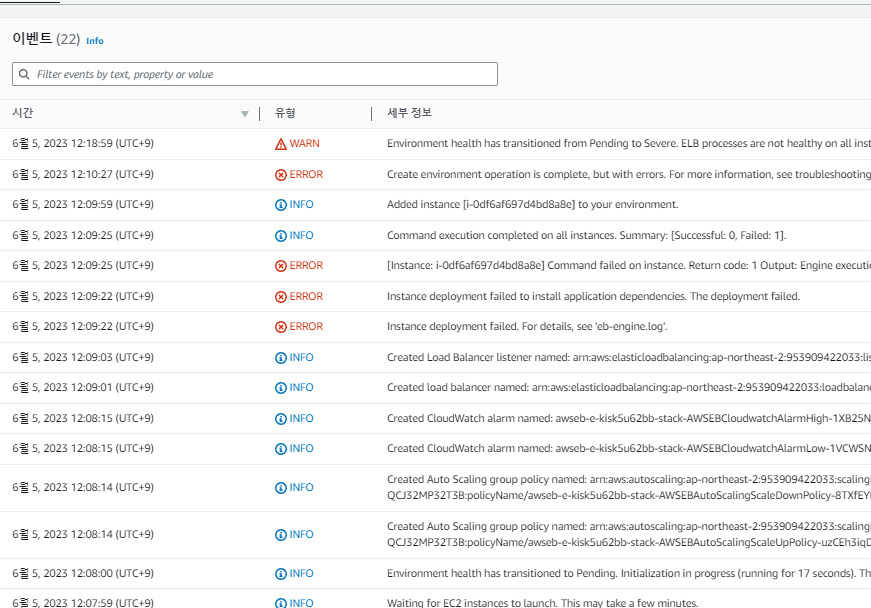Click INFO icon for Load Balancer listener event

[281, 358]
